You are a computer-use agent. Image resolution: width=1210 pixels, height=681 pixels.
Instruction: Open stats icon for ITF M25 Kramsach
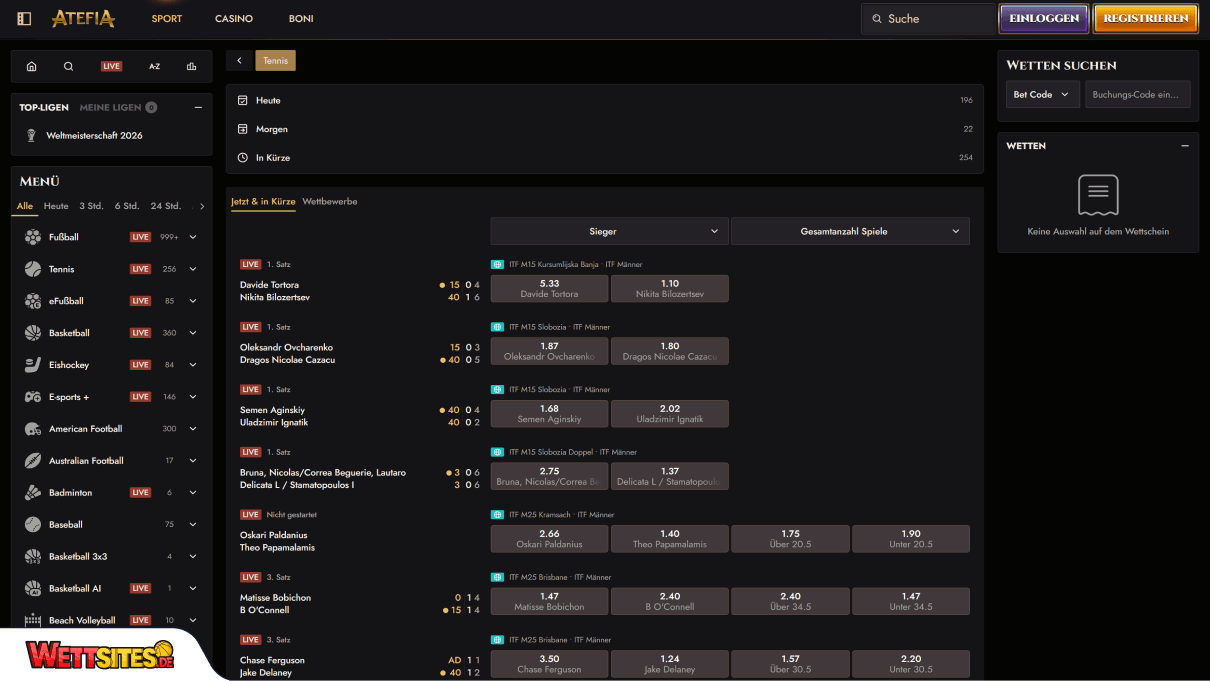pyautogui.click(x=497, y=515)
